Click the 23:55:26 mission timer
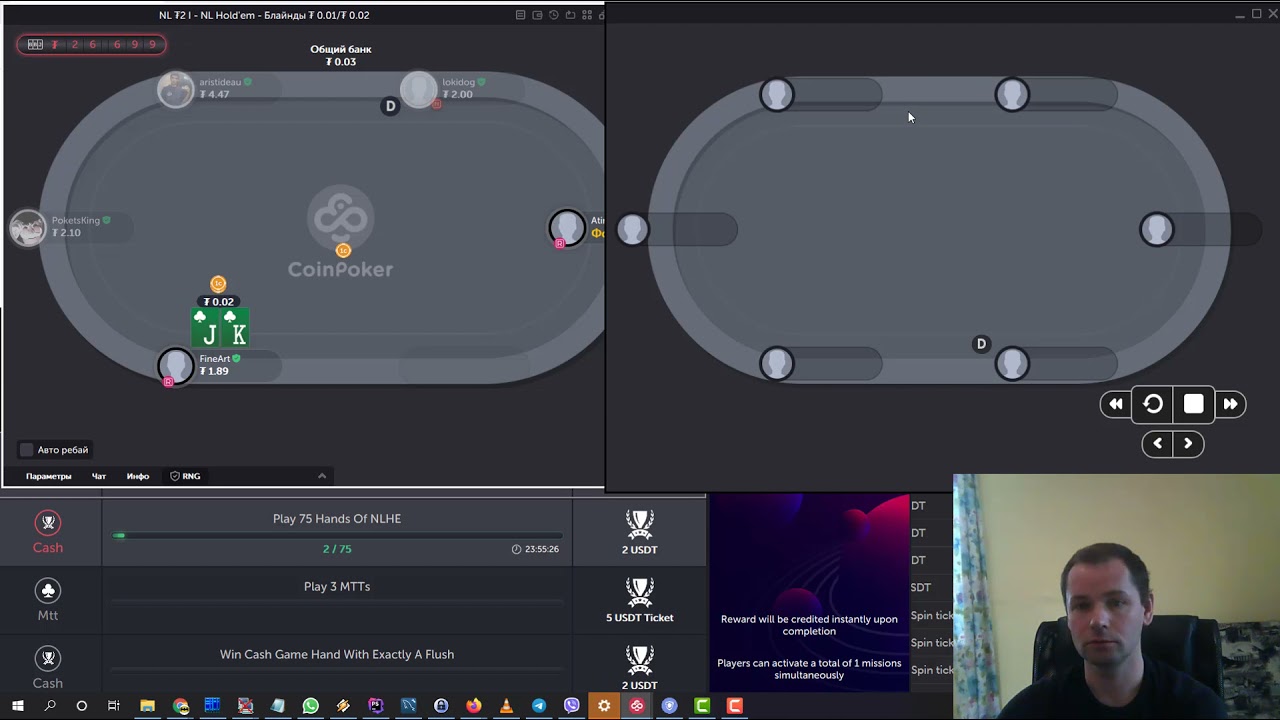1280x720 pixels. pyautogui.click(x=536, y=549)
